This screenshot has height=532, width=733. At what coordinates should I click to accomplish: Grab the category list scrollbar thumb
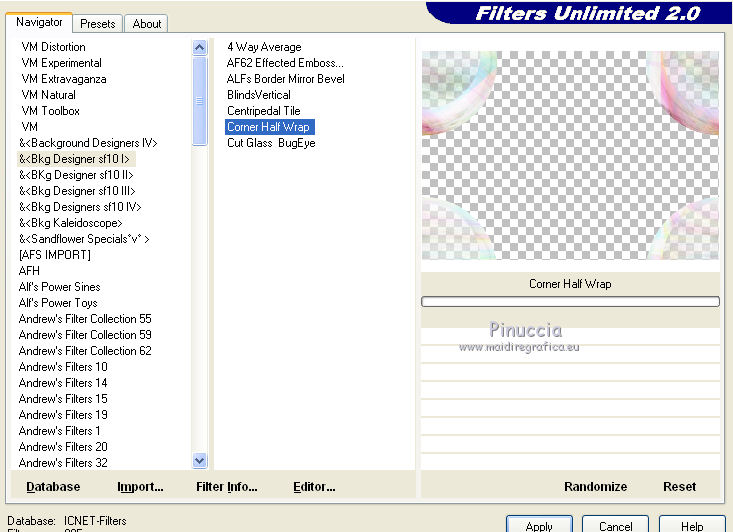tap(200, 101)
